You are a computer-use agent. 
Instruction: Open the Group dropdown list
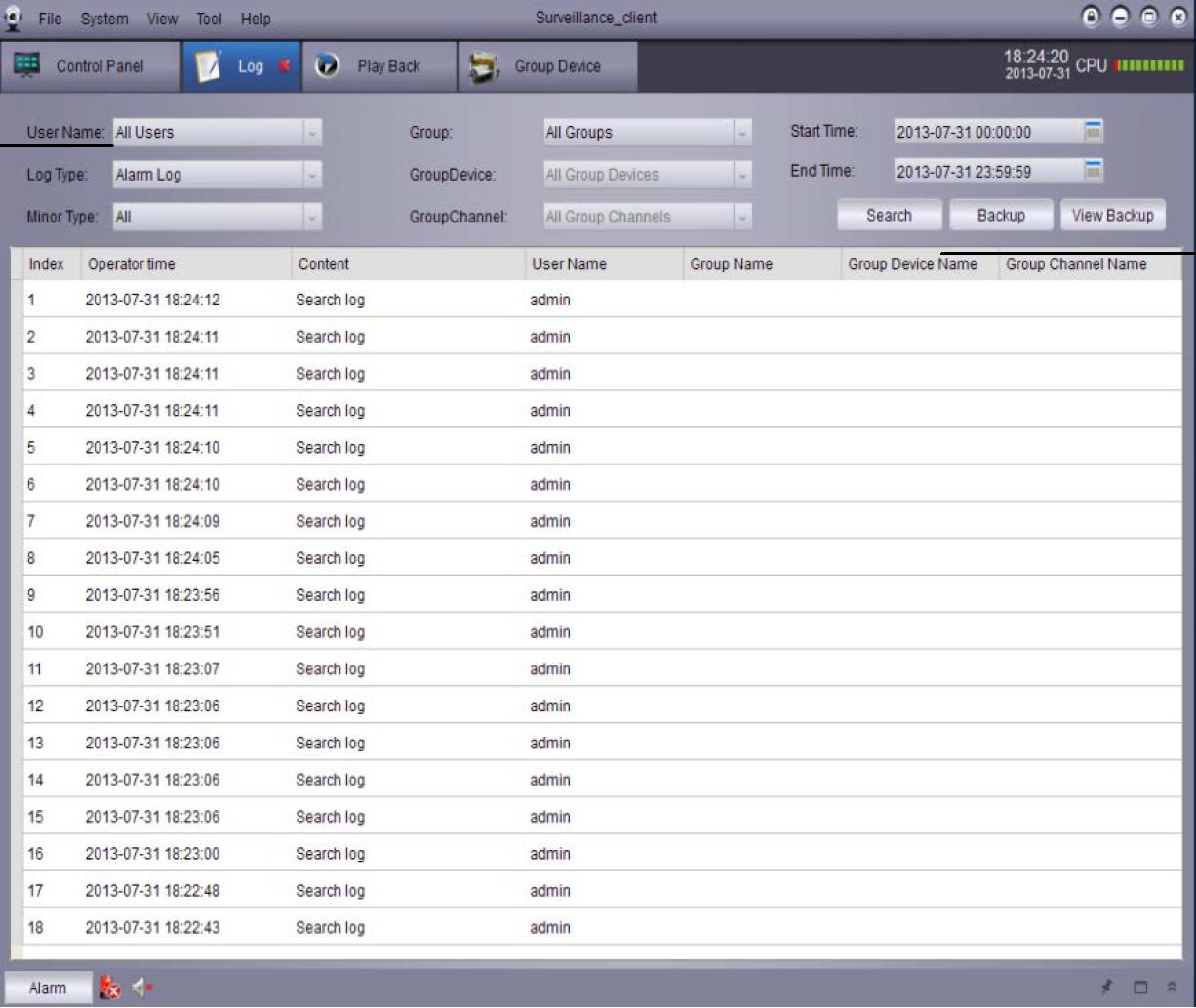click(x=742, y=133)
